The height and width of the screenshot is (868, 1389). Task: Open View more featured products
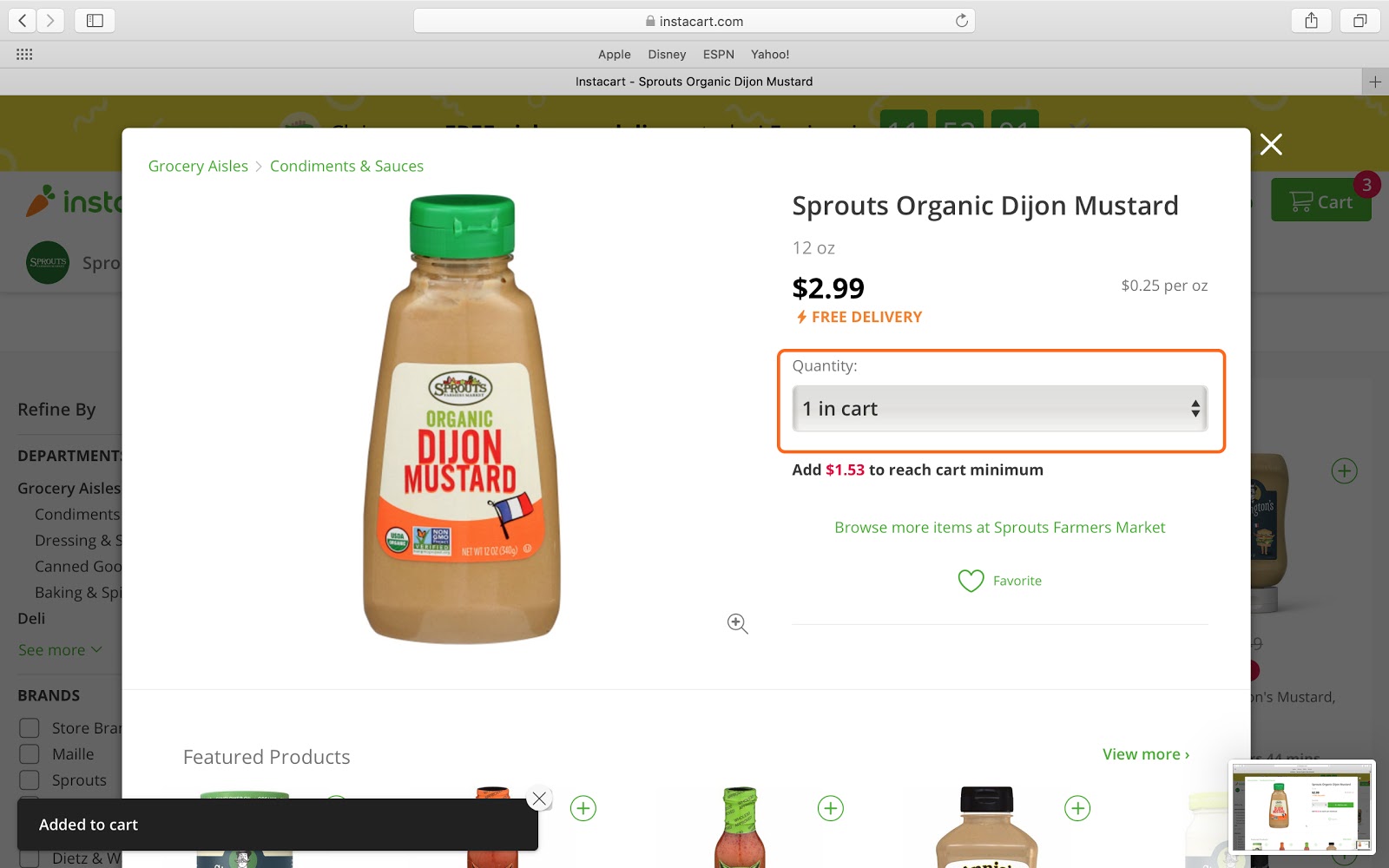pos(1146,754)
